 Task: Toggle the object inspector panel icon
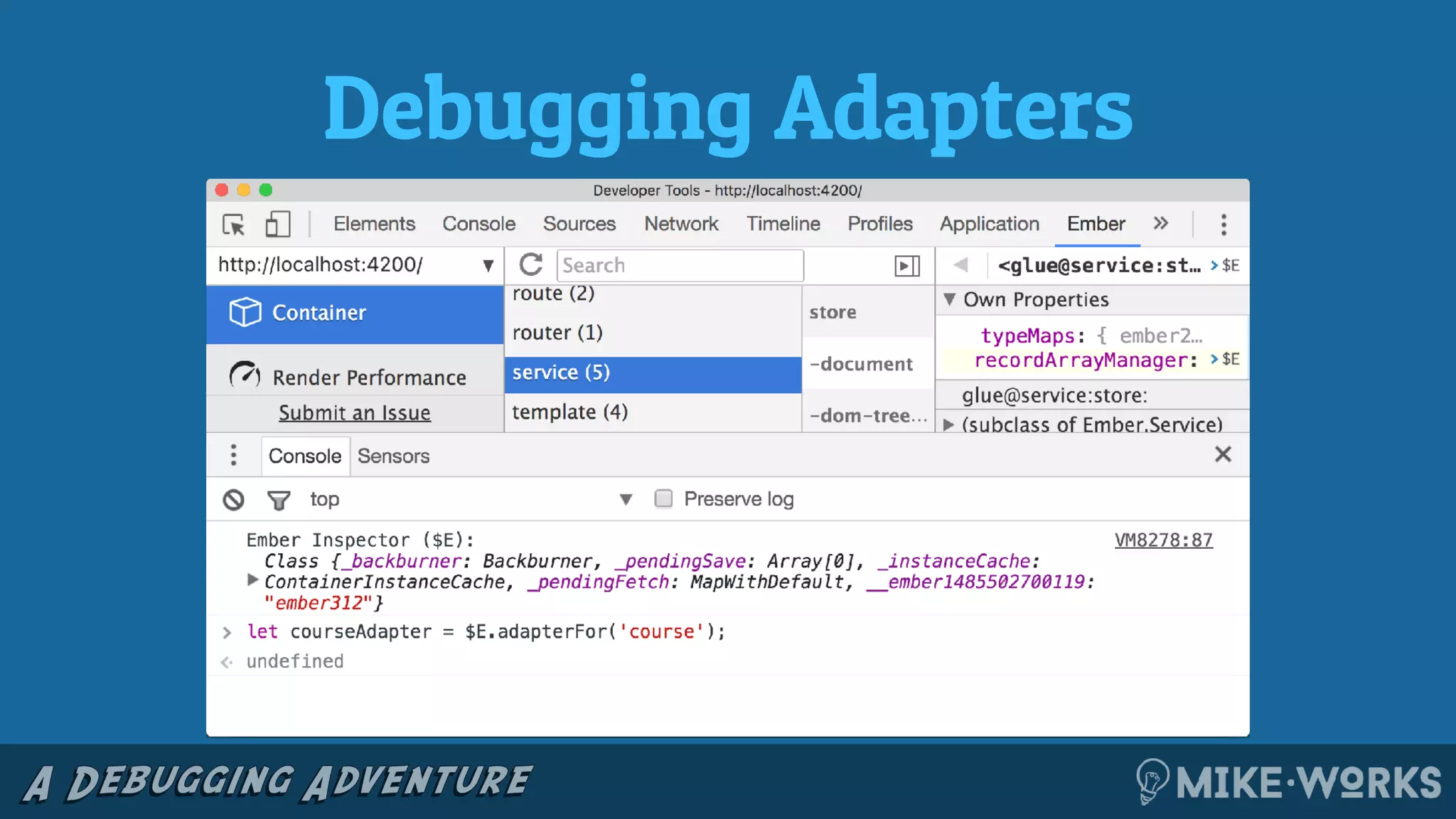(x=906, y=266)
